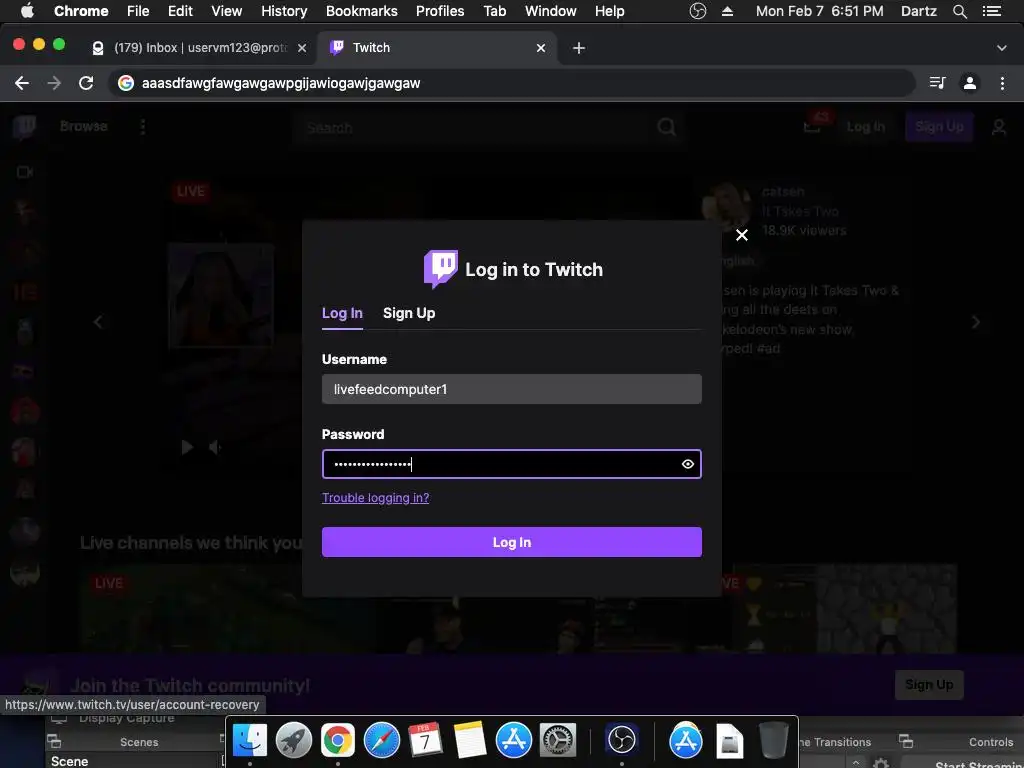Open the Trouble logging in link

(376, 498)
